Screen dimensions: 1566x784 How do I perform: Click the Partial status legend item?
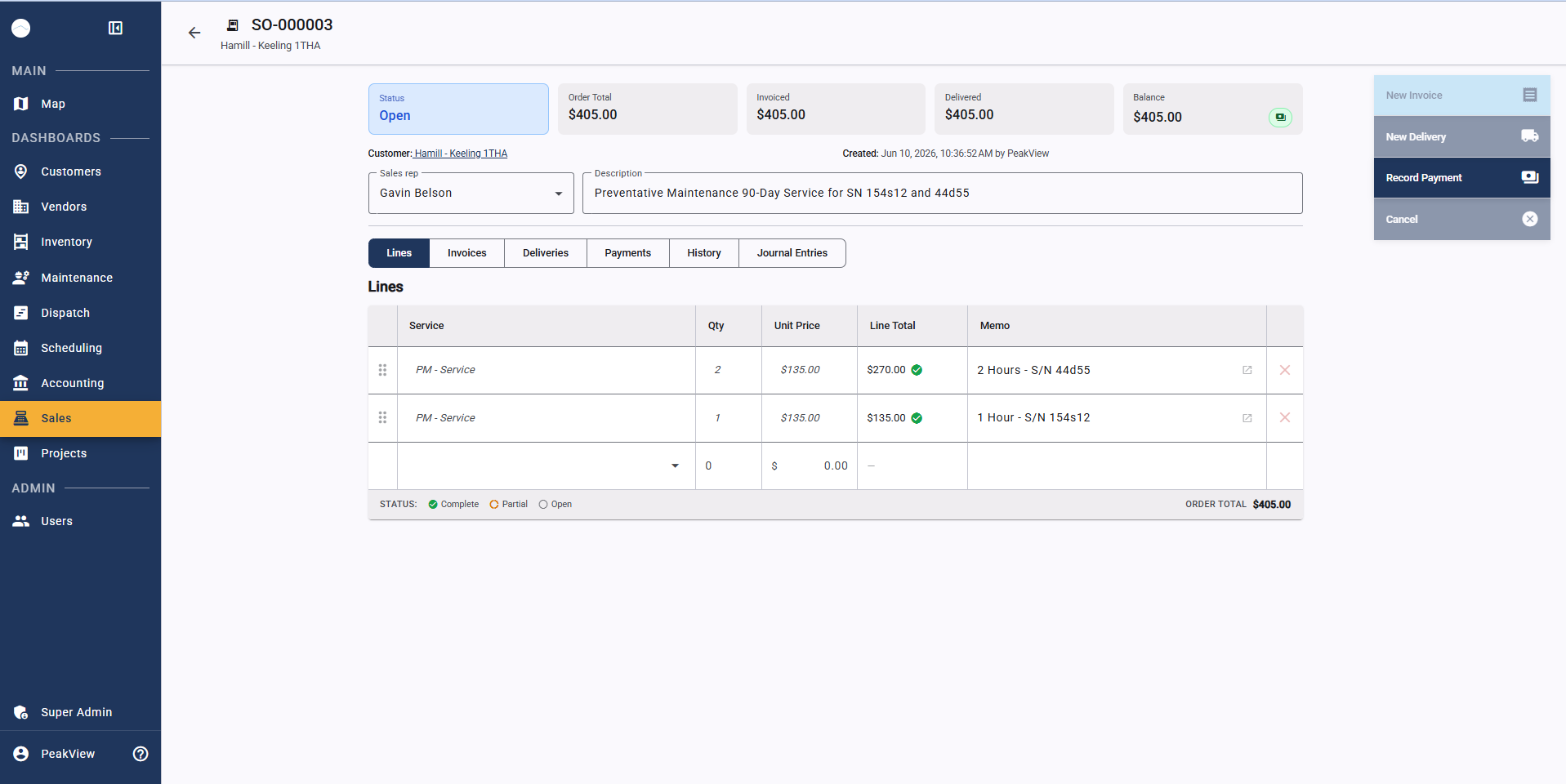click(508, 505)
